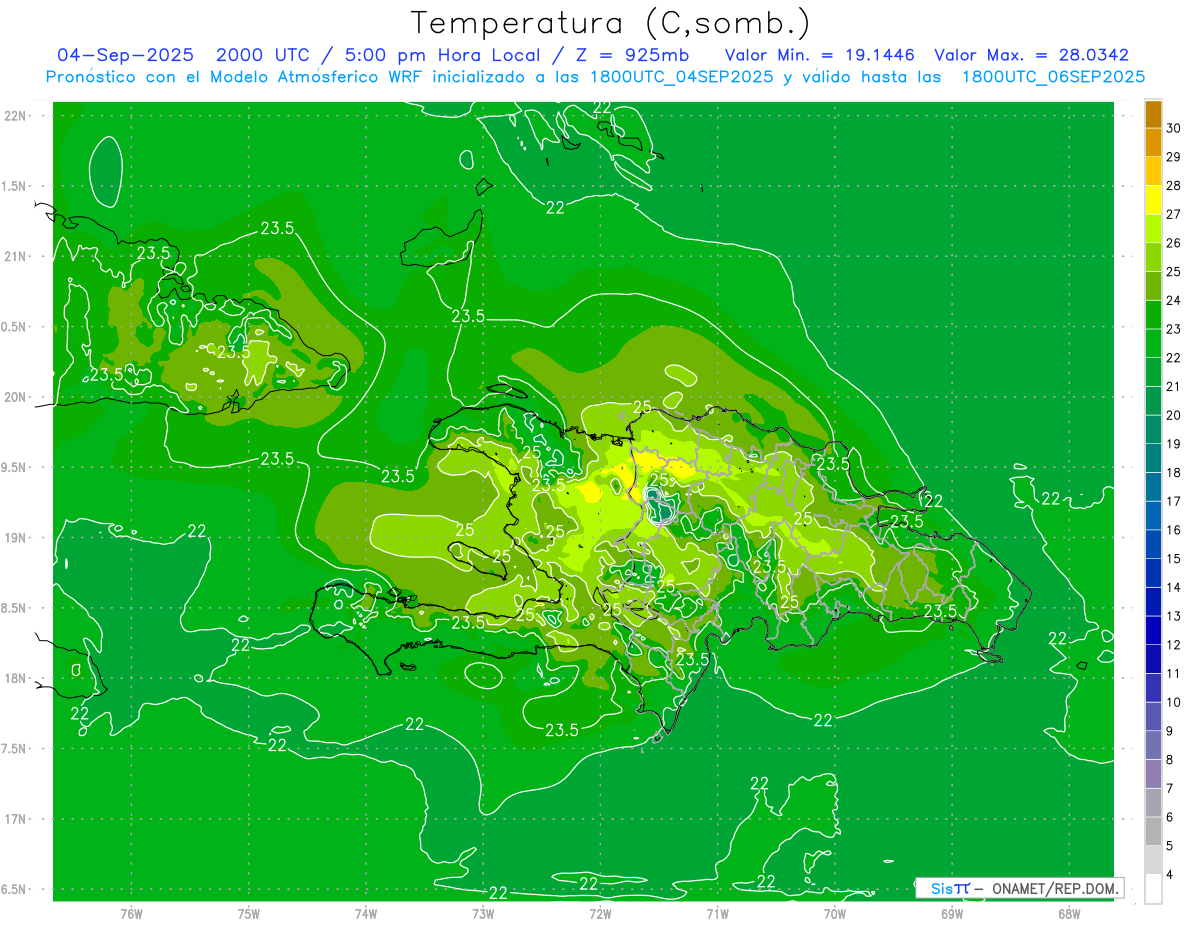
Task: Click the 'Valor Min. = 19.1446' readout
Action: pos(819,55)
